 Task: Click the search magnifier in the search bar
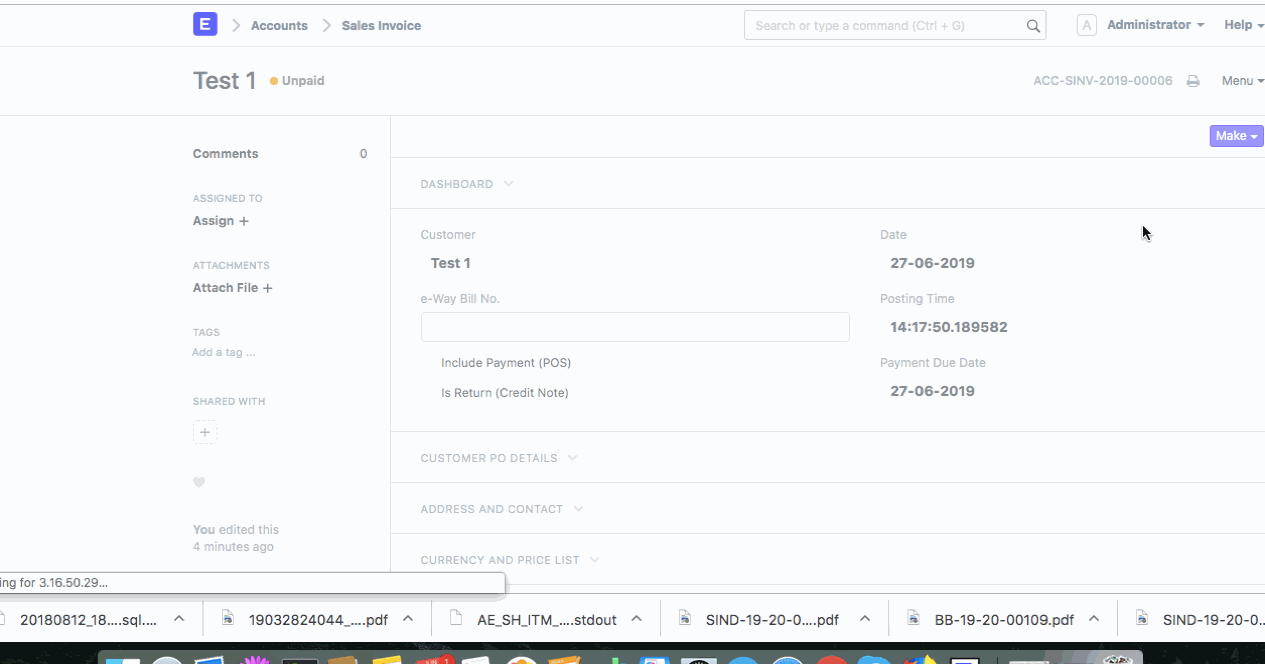point(1032,25)
